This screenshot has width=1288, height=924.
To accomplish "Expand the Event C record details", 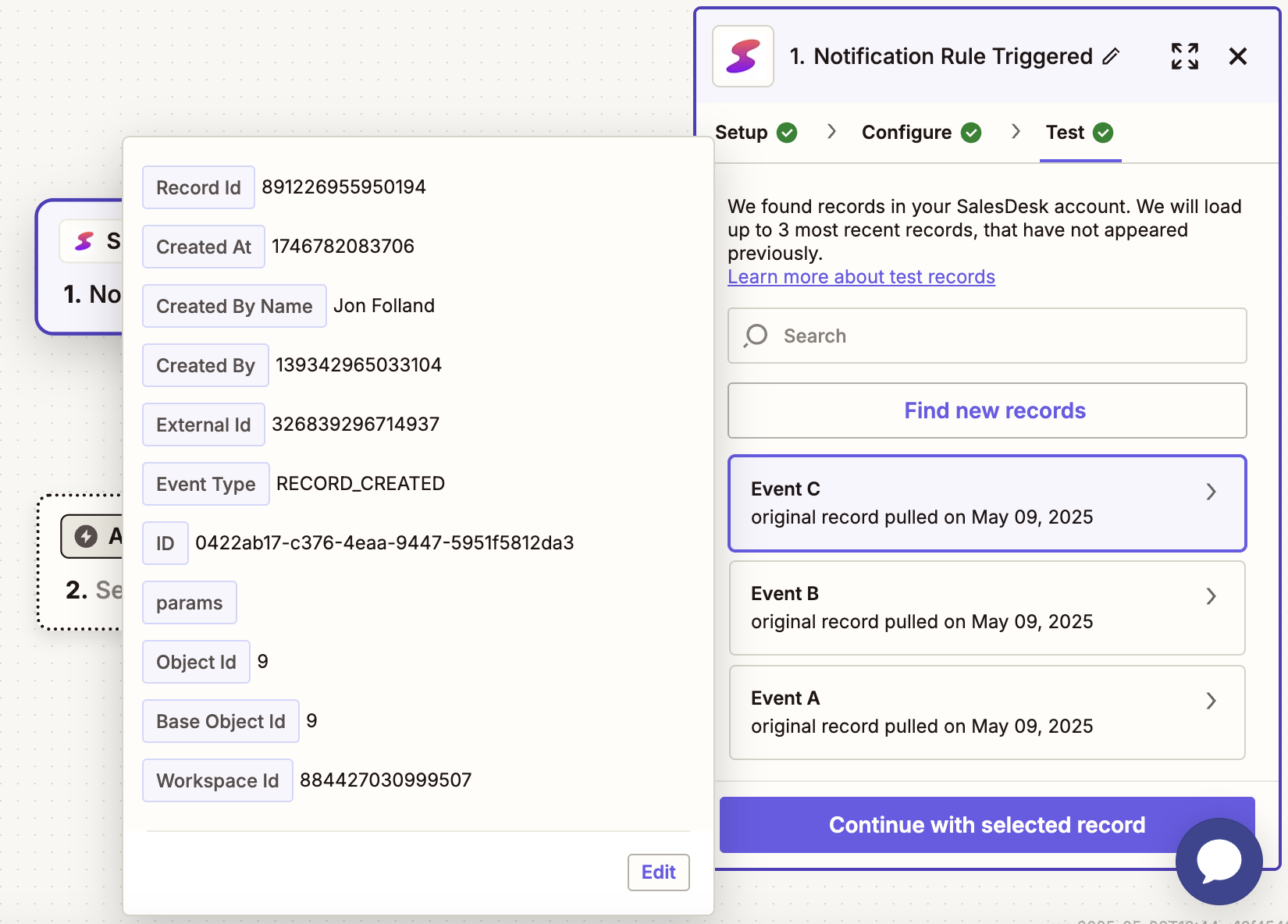I will tap(1211, 492).
